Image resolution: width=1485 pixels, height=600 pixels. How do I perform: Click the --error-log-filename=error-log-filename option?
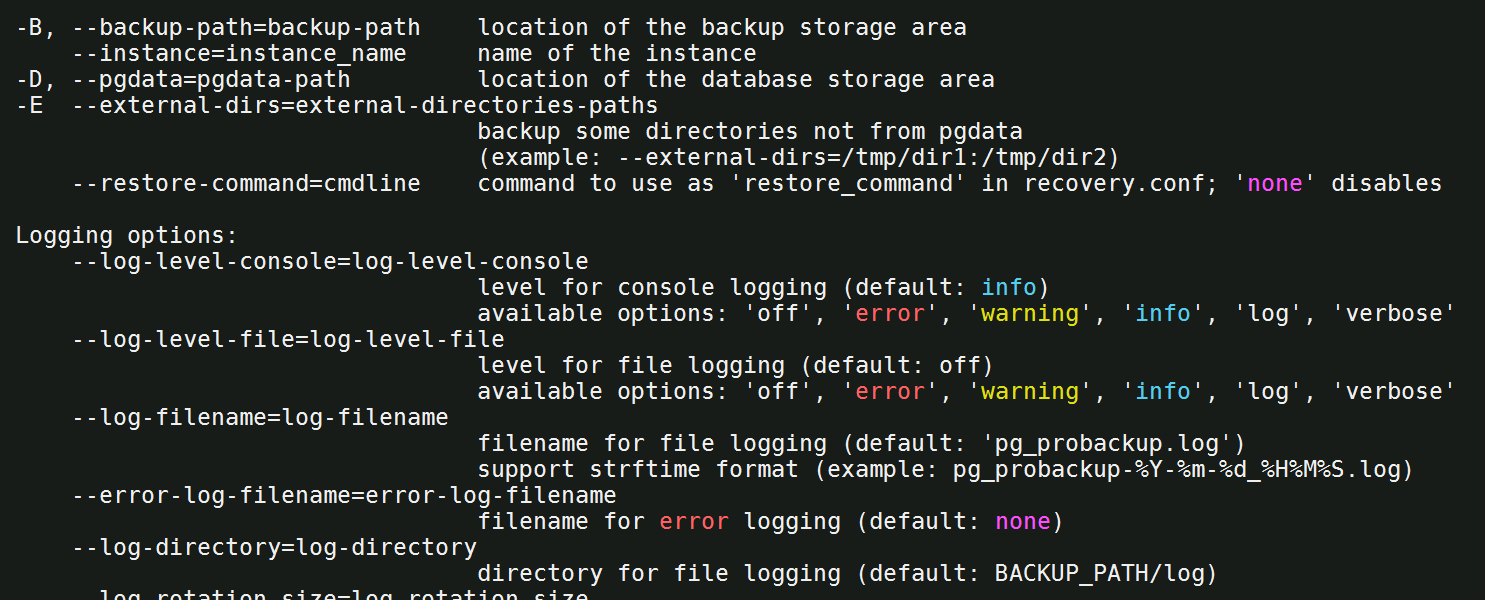(x=344, y=495)
